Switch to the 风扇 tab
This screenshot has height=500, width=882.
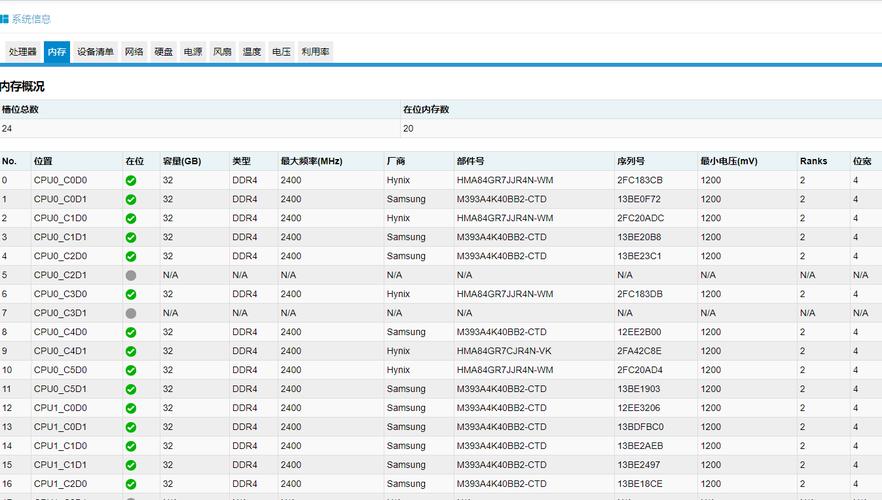click(x=222, y=52)
